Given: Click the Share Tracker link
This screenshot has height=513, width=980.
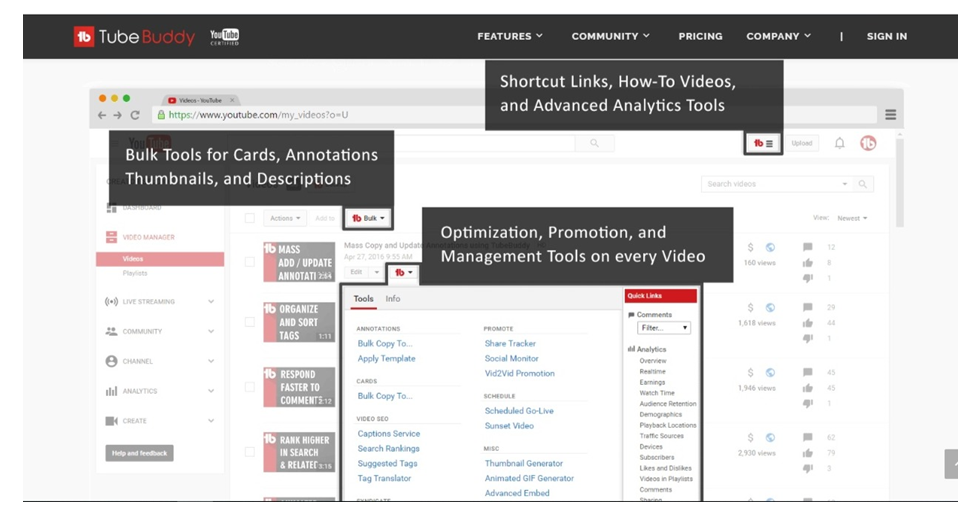Looking at the screenshot, I should pos(510,343).
